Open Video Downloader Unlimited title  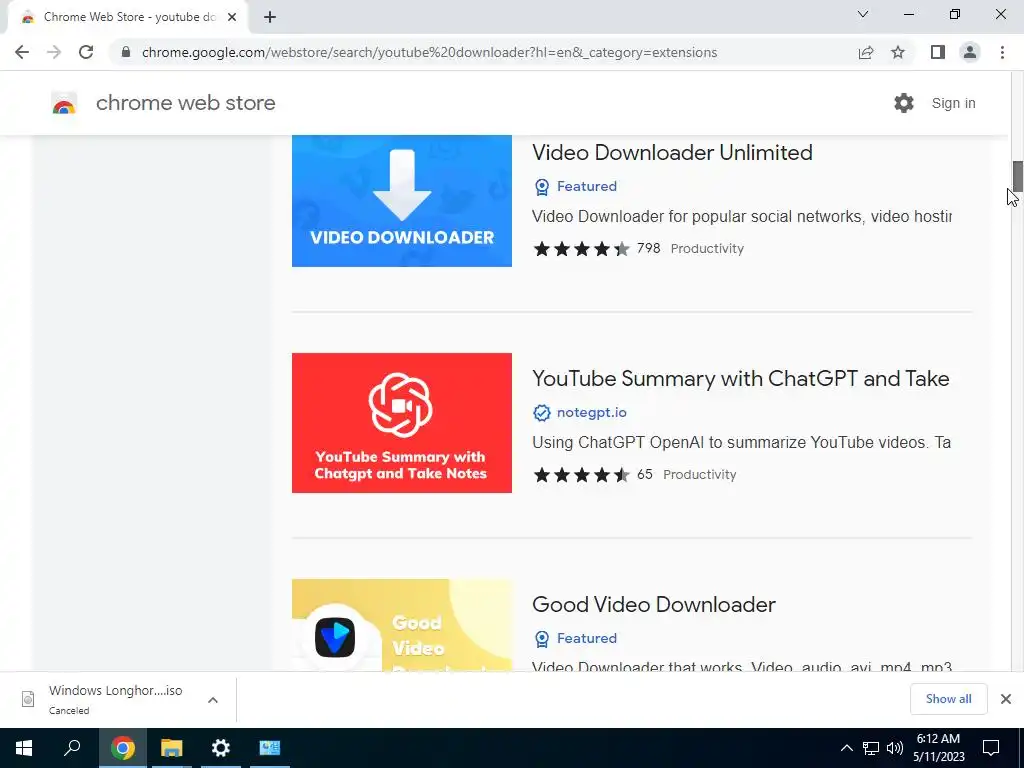coord(672,153)
